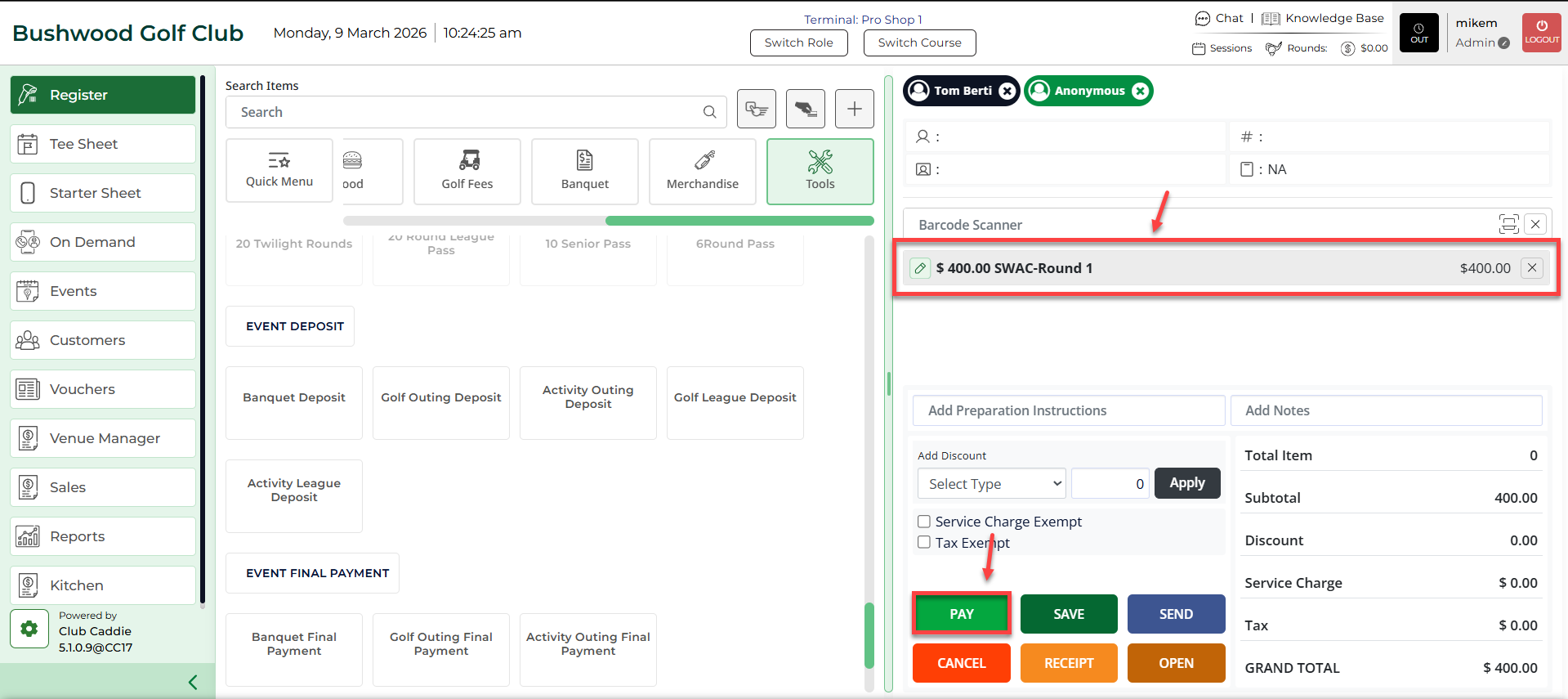Click the barcode scanner icon

(x=1508, y=224)
